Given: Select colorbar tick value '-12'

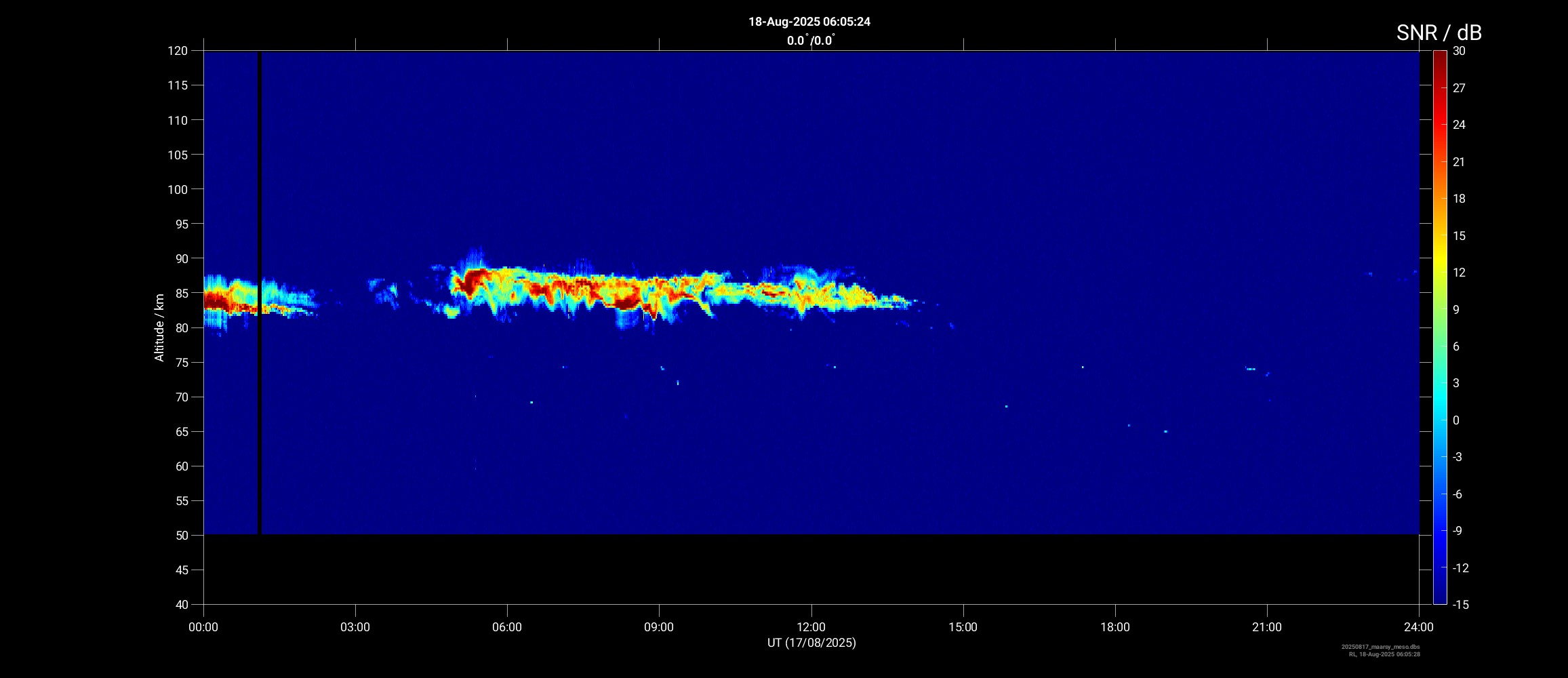Looking at the screenshot, I should tap(1461, 568).
